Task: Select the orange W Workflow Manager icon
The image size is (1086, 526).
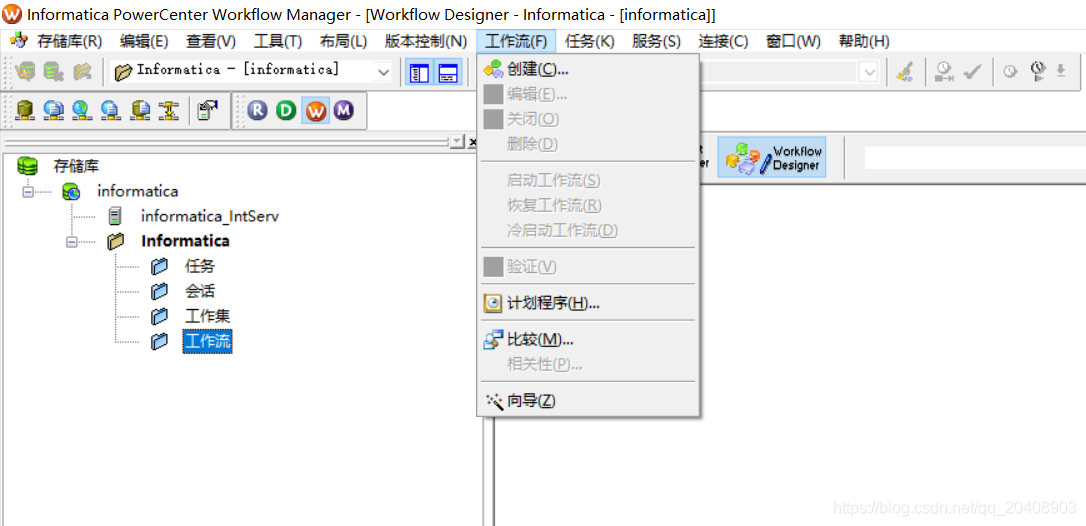Action: (315, 110)
